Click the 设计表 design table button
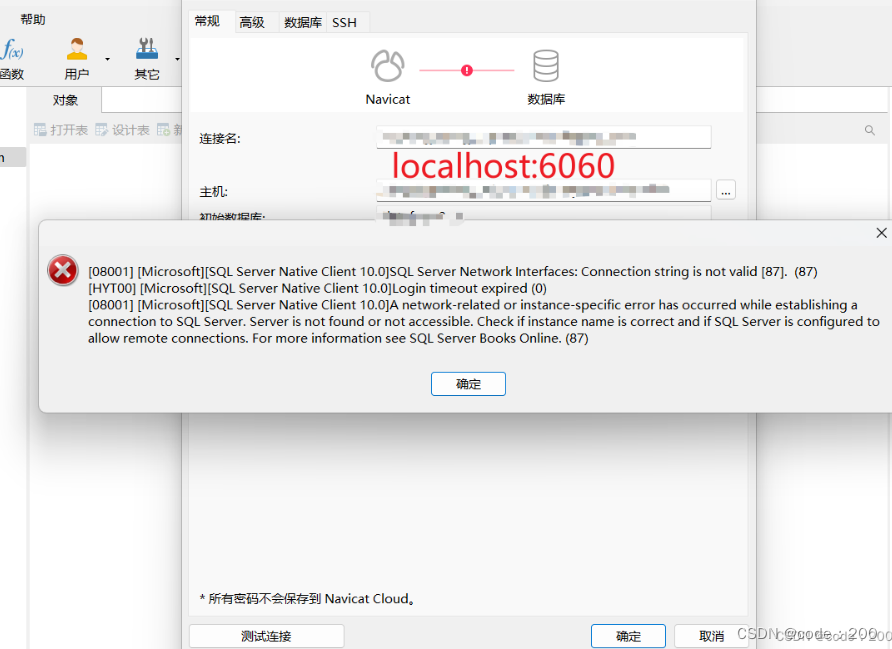 (122, 130)
